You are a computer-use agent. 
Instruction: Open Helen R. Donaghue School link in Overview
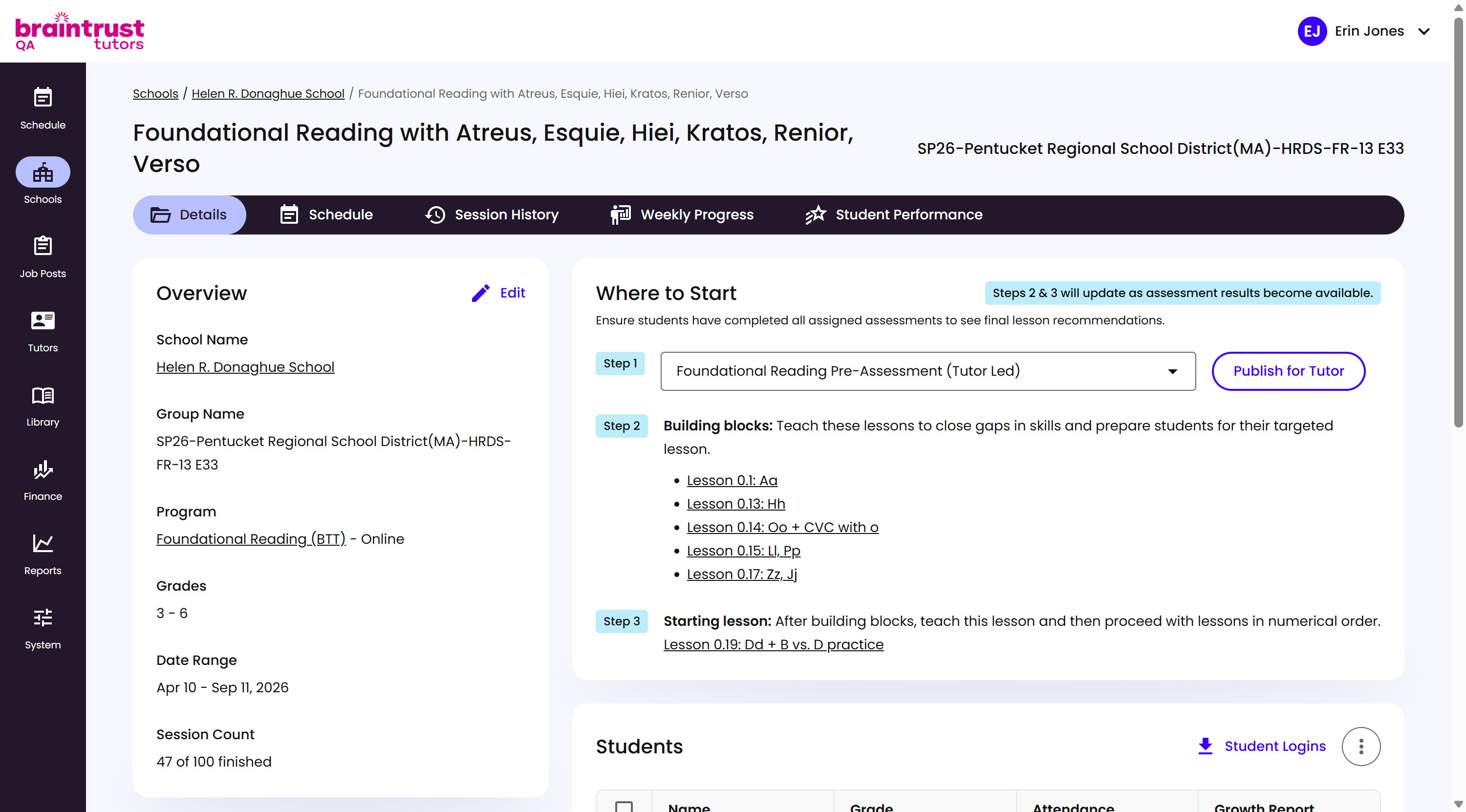245,367
